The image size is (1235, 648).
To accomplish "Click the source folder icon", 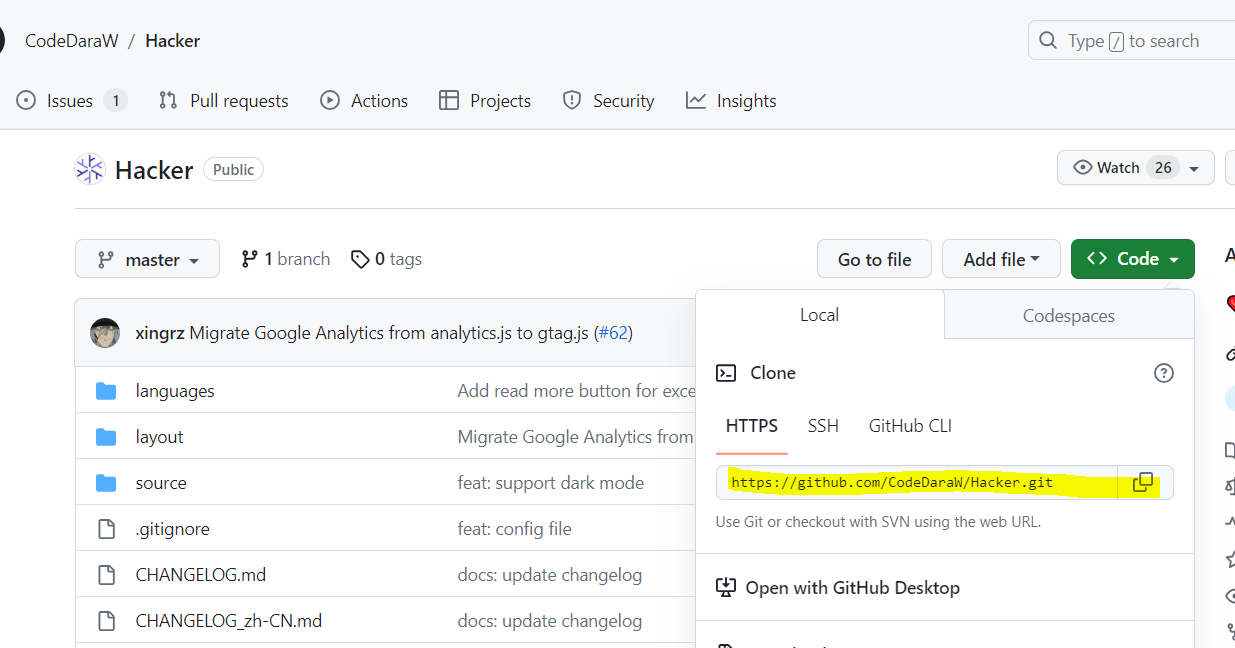I will (106, 483).
